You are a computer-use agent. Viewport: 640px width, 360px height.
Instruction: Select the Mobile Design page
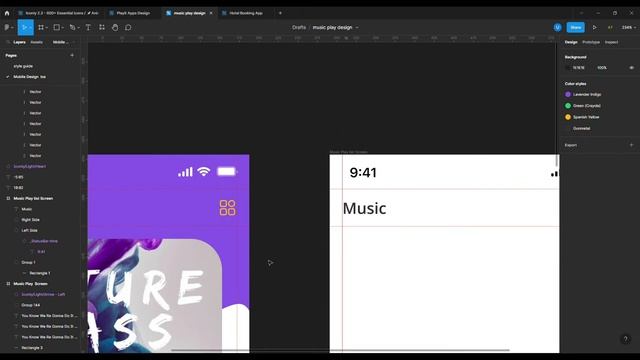point(29,77)
